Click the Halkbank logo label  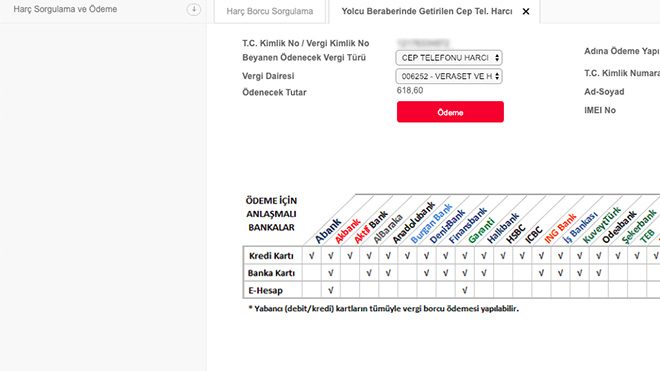pyautogui.click(x=503, y=228)
